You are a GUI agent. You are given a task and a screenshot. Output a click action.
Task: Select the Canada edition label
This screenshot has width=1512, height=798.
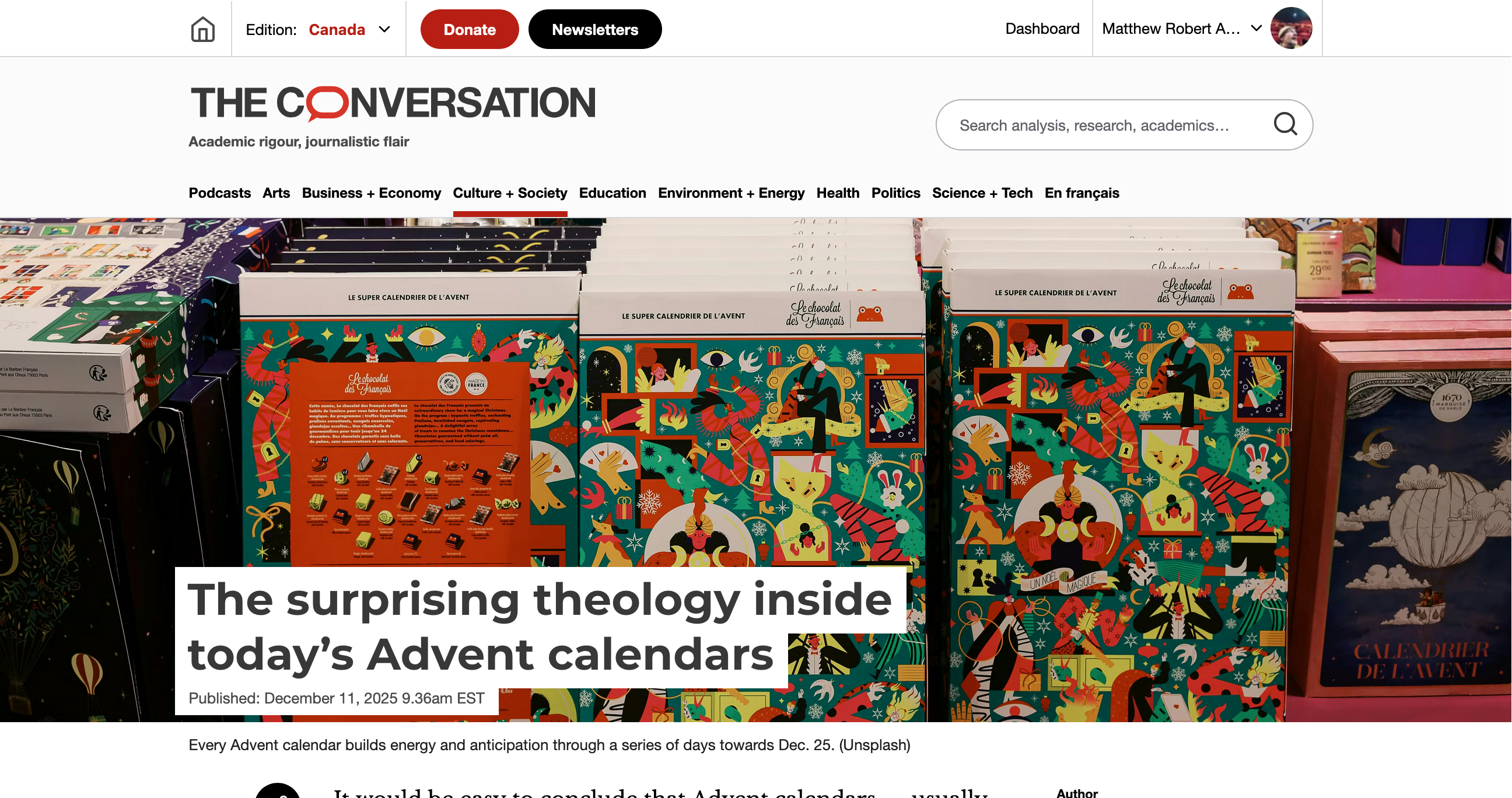(337, 29)
